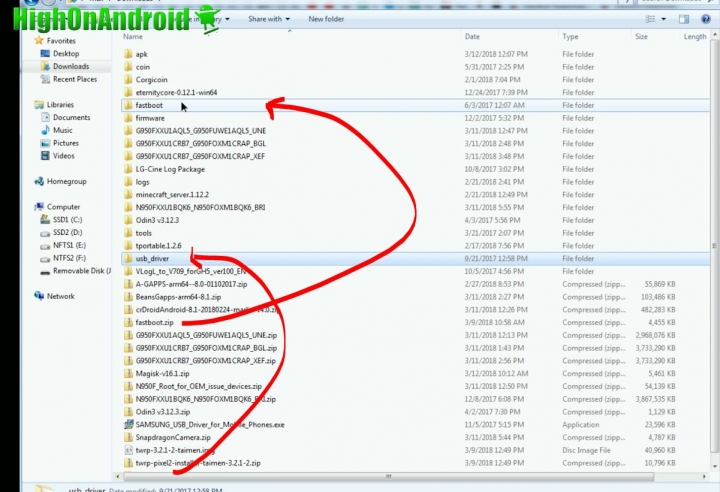The width and height of the screenshot is (720, 492).
Task: Click the horizontal scrollbar right arrow
Action: pos(704,477)
